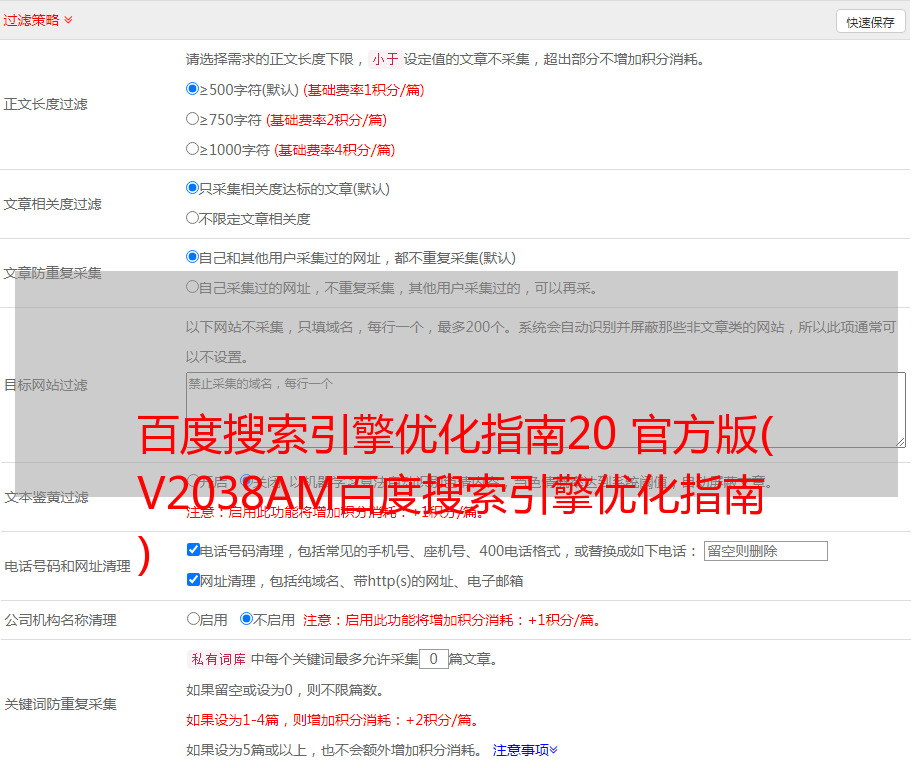Image resolution: width=912 pixels, height=768 pixels.
Task: Click the articles-per-keyword number field
Action: point(433,659)
